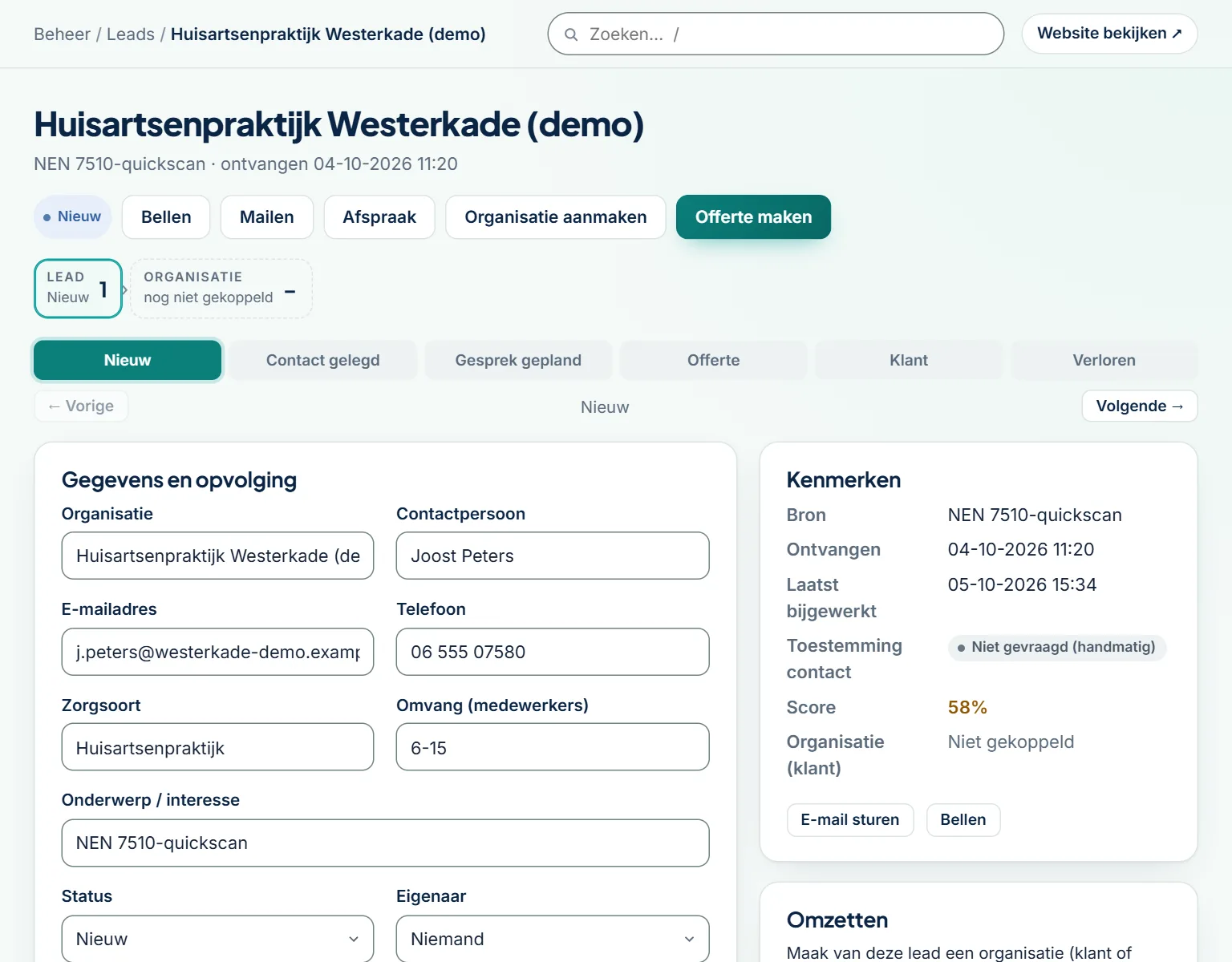Click E-mail sturen in Kenmerken

pos(850,820)
